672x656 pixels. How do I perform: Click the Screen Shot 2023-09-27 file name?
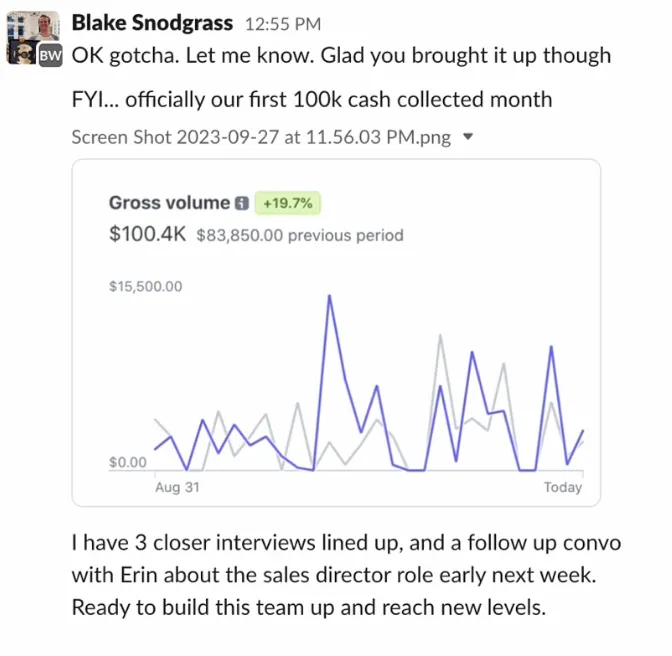[261, 137]
